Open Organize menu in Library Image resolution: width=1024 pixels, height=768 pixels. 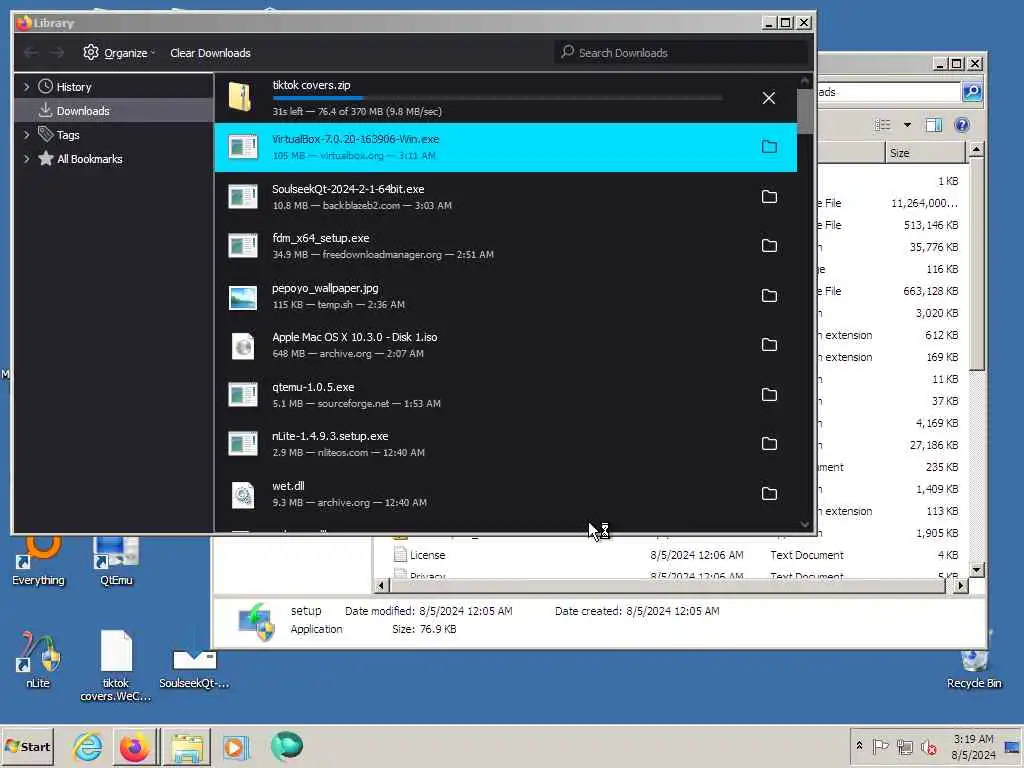(119, 53)
